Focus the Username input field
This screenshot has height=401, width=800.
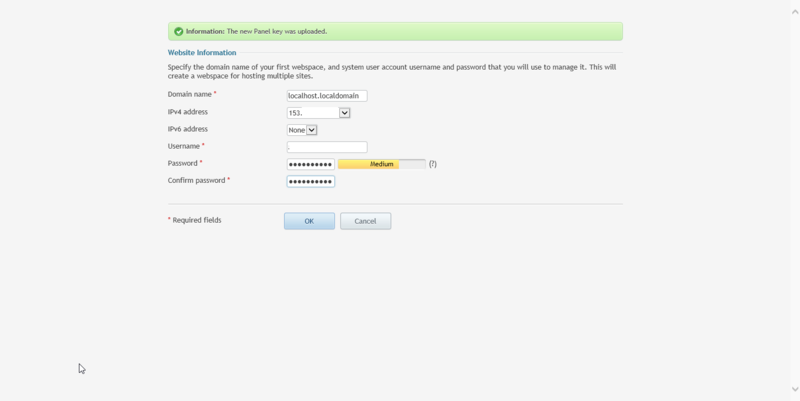327,147
